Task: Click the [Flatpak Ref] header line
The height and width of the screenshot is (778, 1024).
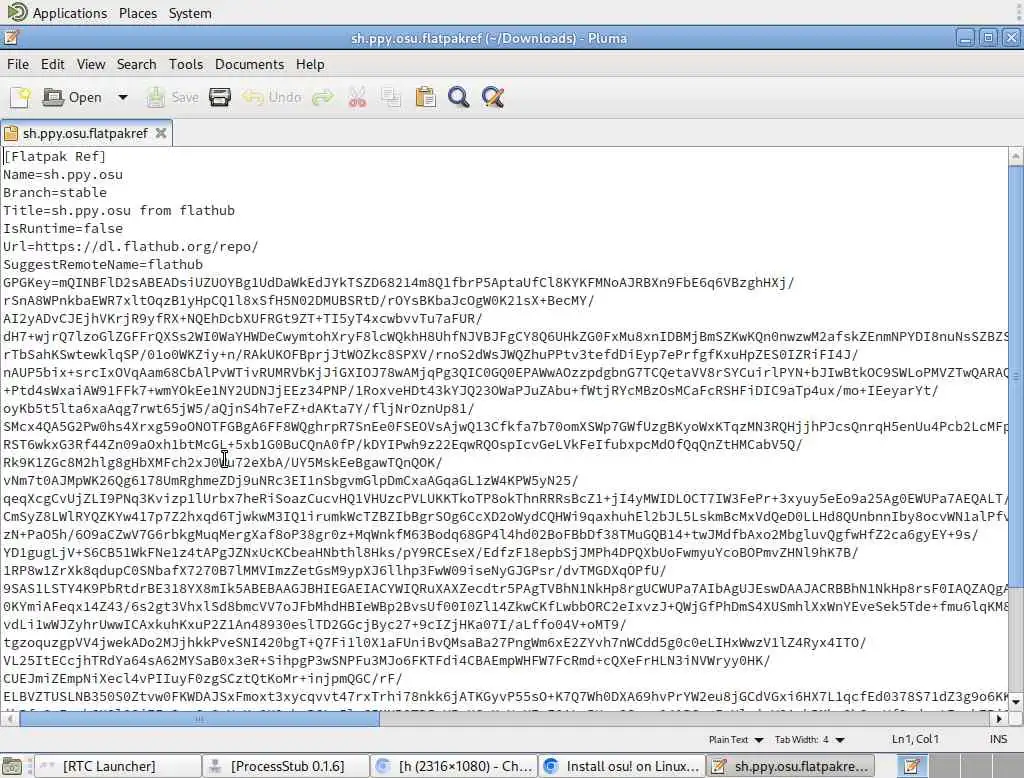Action: [54, 157]
